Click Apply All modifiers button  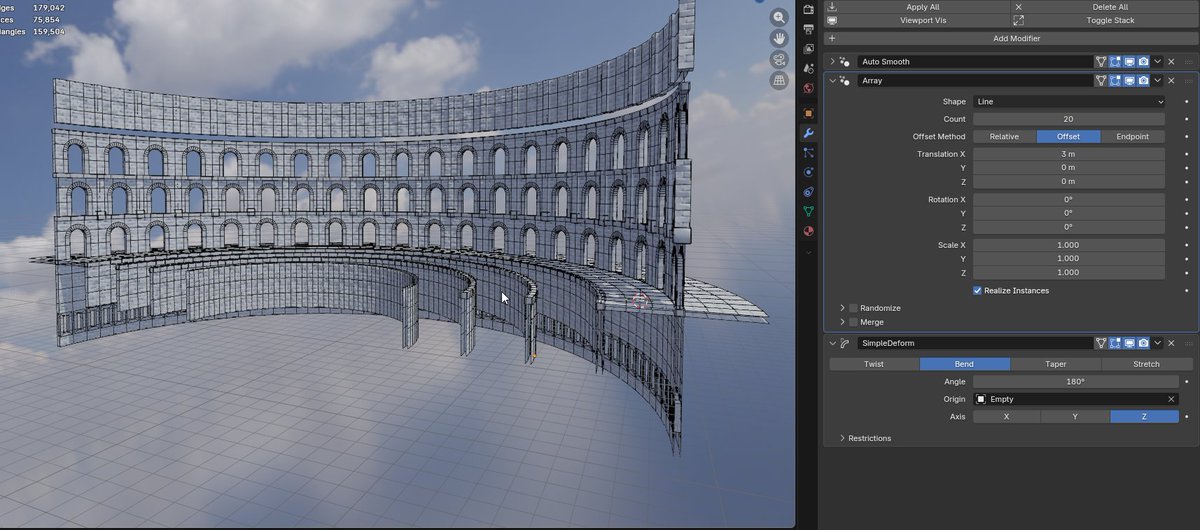pos(917,7)
